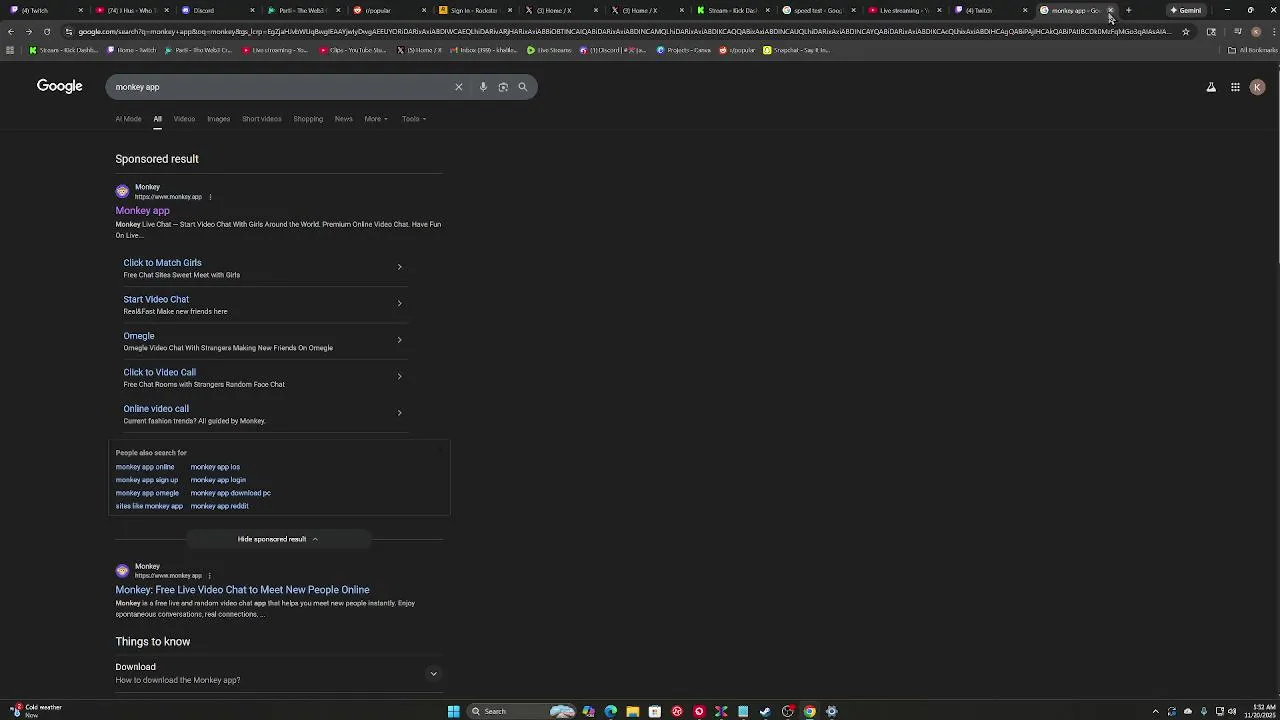Open the All Bookmarks folder

(1253, 50)
